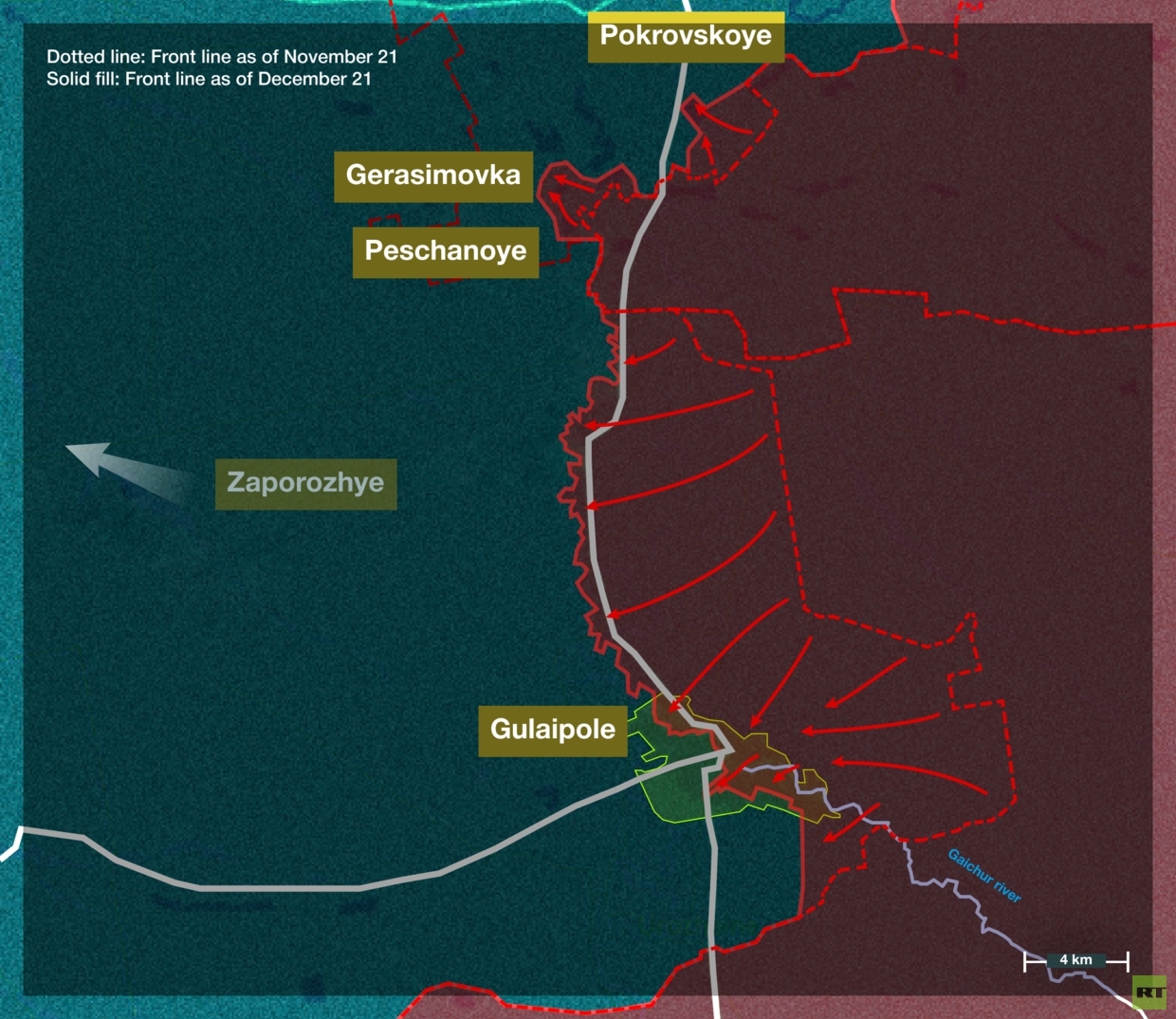Click the RT logo in the corner
The image size is (1176, 1019).
tap(1148, 992)
